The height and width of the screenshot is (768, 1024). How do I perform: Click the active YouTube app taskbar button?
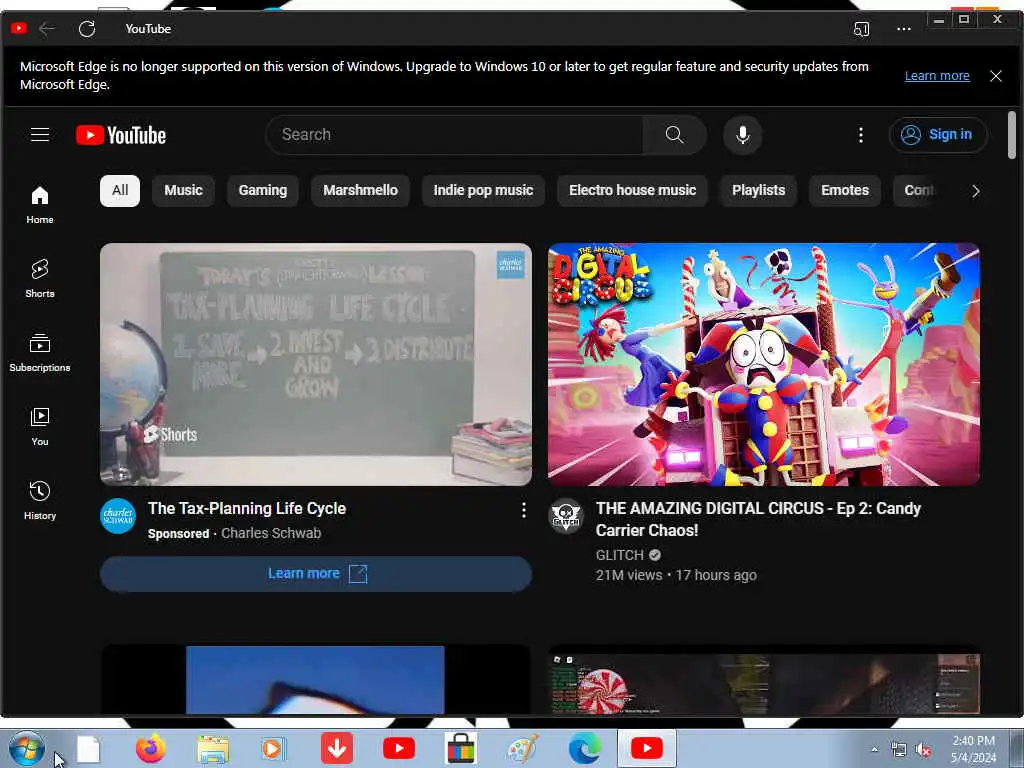click(647, 748)
